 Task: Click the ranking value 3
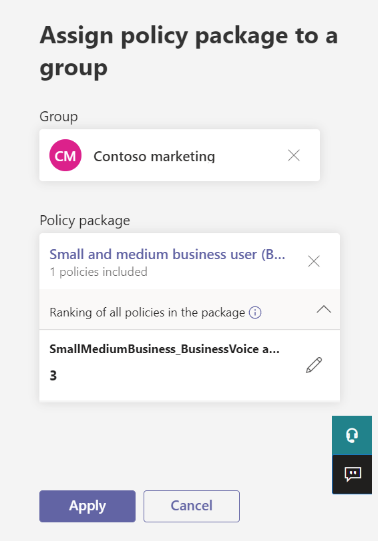pyautogui.click(x=53, y=375)
